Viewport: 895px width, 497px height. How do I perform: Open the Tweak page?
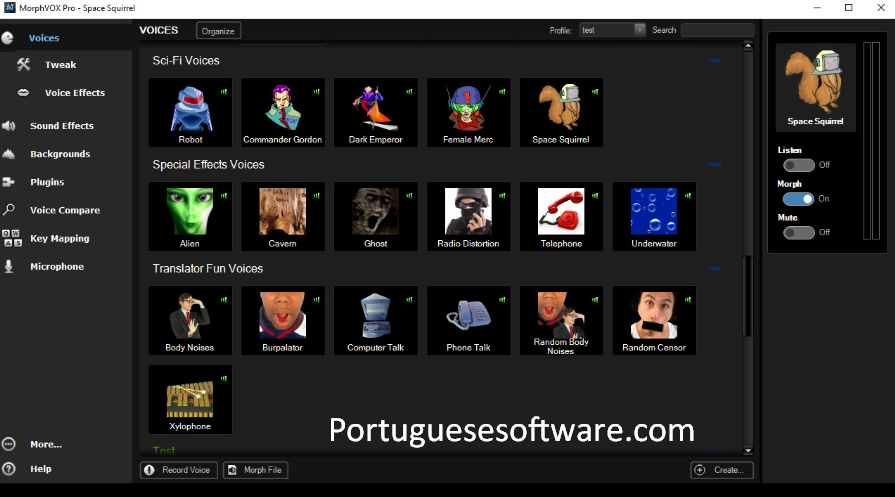coord(61,64)
